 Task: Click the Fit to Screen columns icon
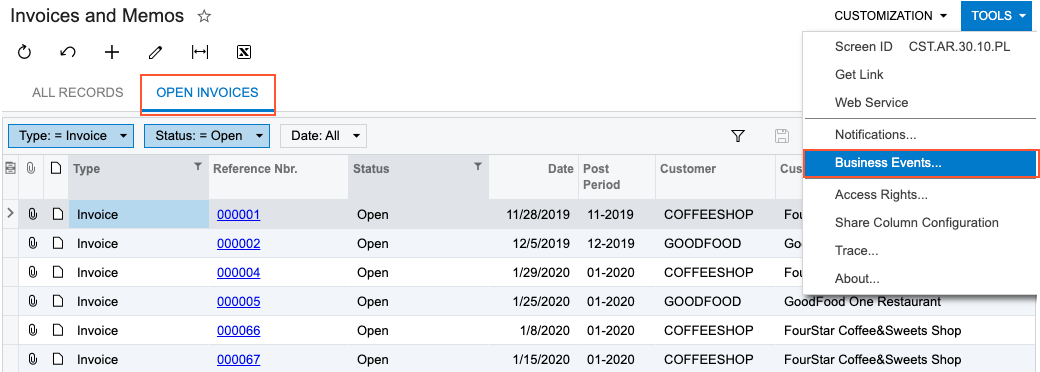click(200, 52)
